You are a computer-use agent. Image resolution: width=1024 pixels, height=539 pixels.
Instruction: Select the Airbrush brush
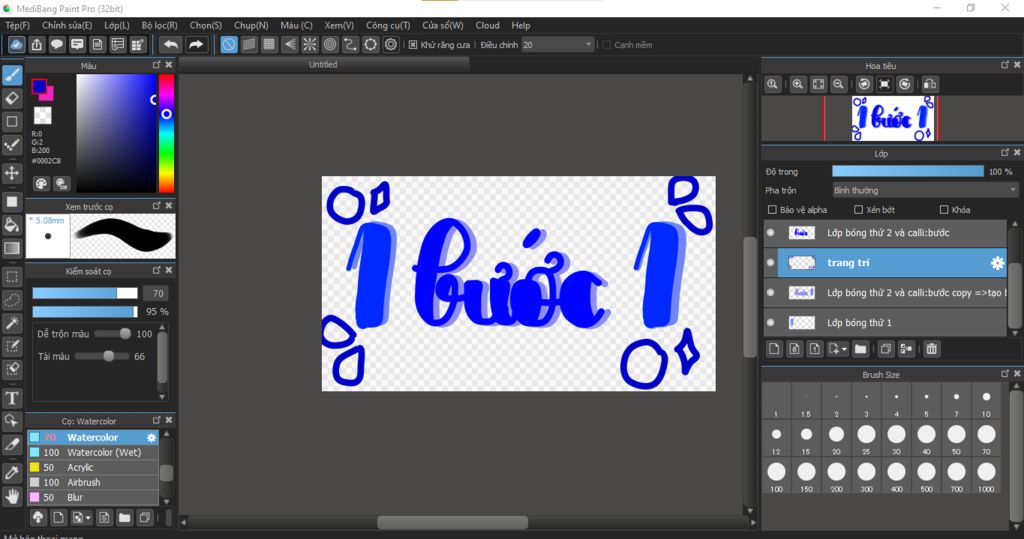point(93,482)
